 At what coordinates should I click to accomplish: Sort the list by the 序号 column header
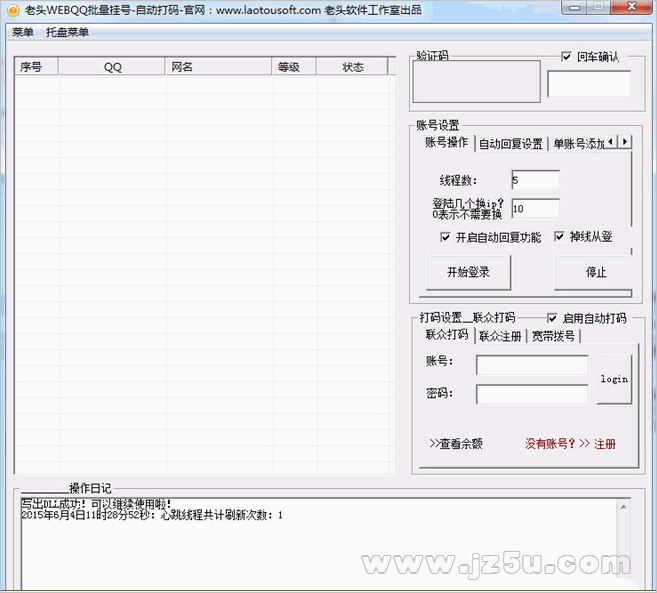tap(36, 67)
